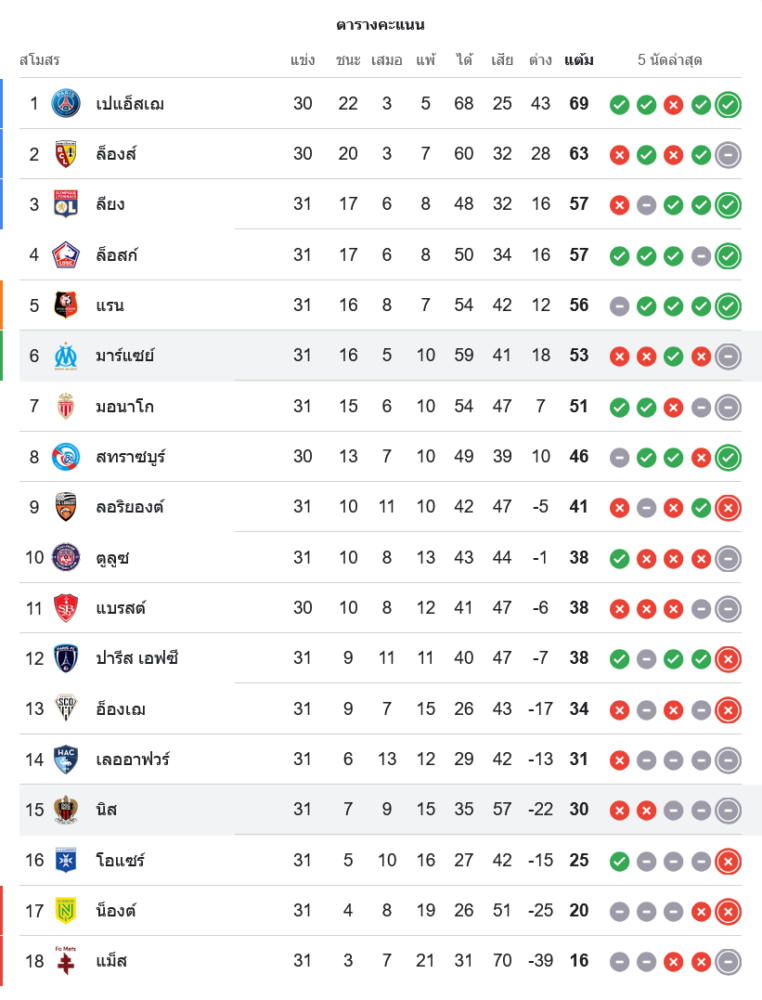Sort by the แต้ม points column header
The width and height of the screenshot is (762, 1000).
(579, 60)
